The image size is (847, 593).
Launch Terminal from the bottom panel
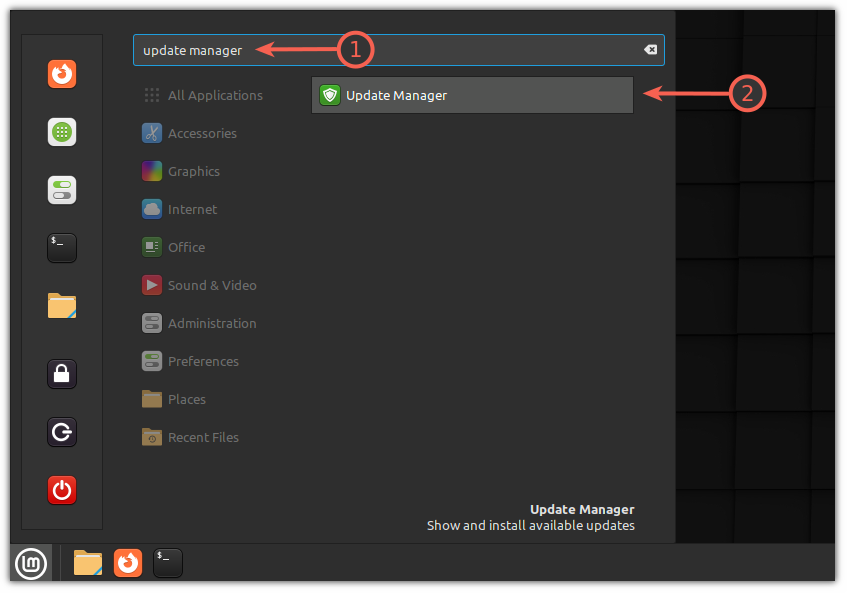[168, 563]
